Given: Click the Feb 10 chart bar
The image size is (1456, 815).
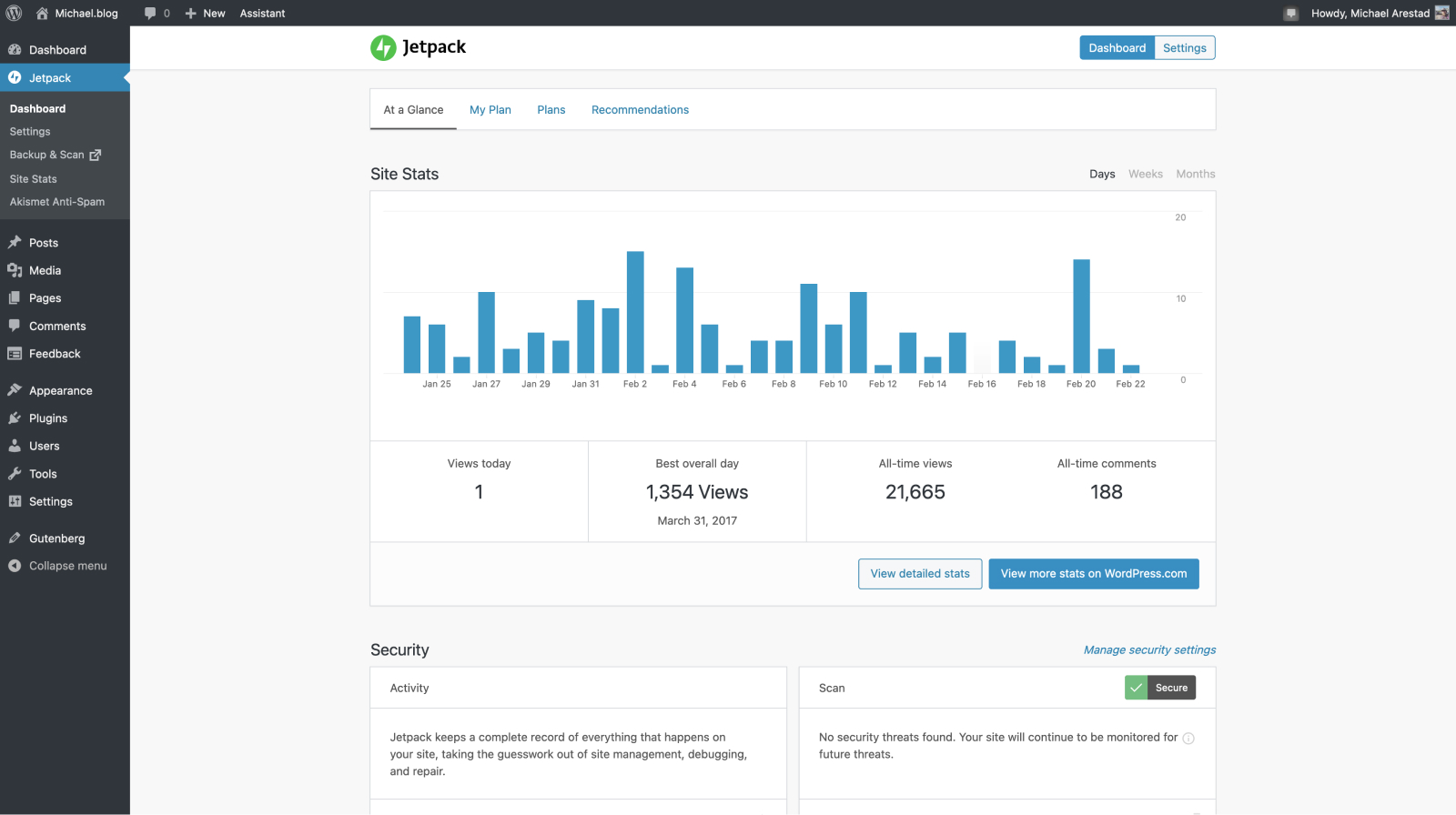Looking at the screenshot, I should click(834, 348).
